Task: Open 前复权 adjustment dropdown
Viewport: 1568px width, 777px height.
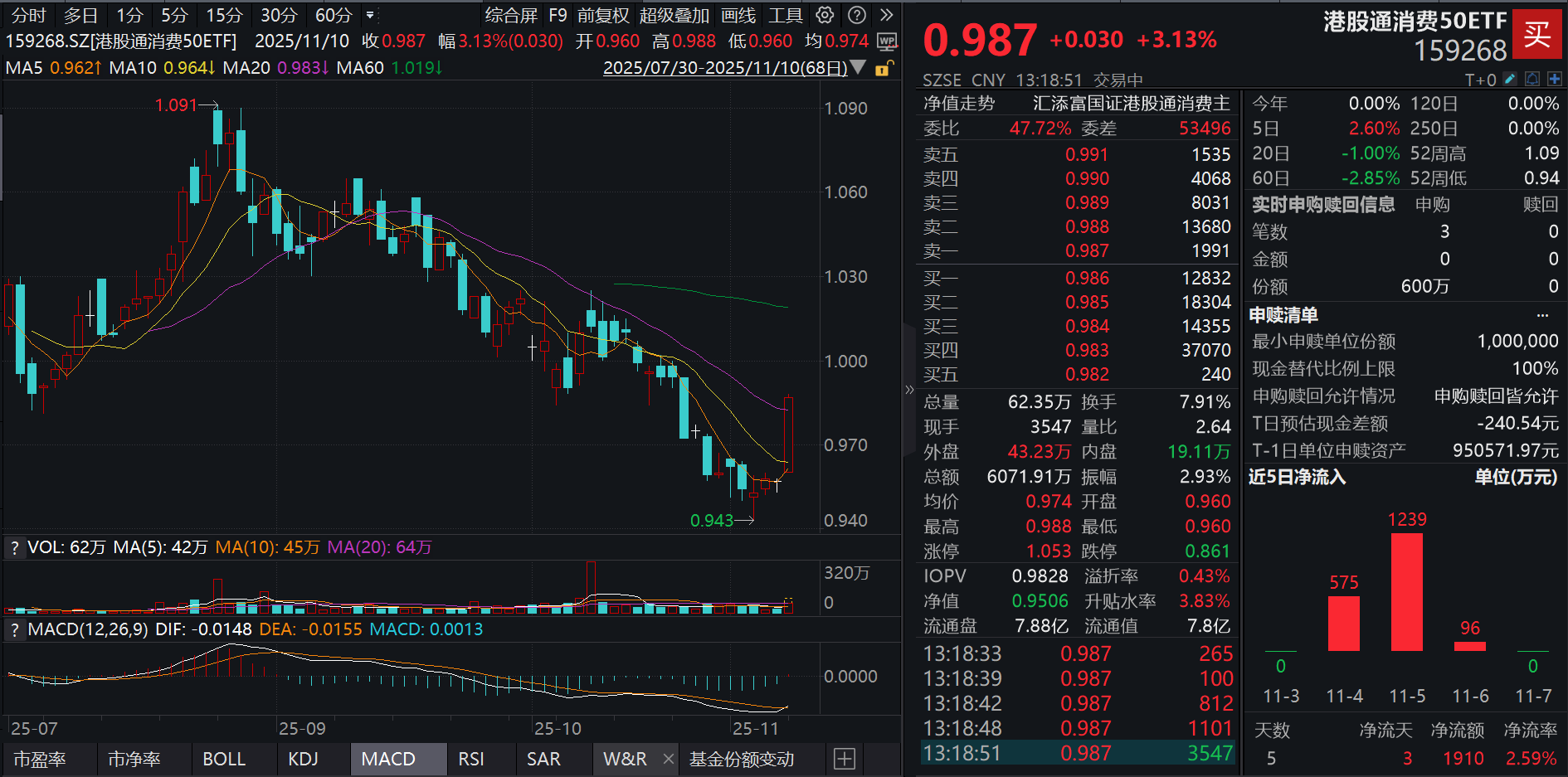Action: pos(603,15)
